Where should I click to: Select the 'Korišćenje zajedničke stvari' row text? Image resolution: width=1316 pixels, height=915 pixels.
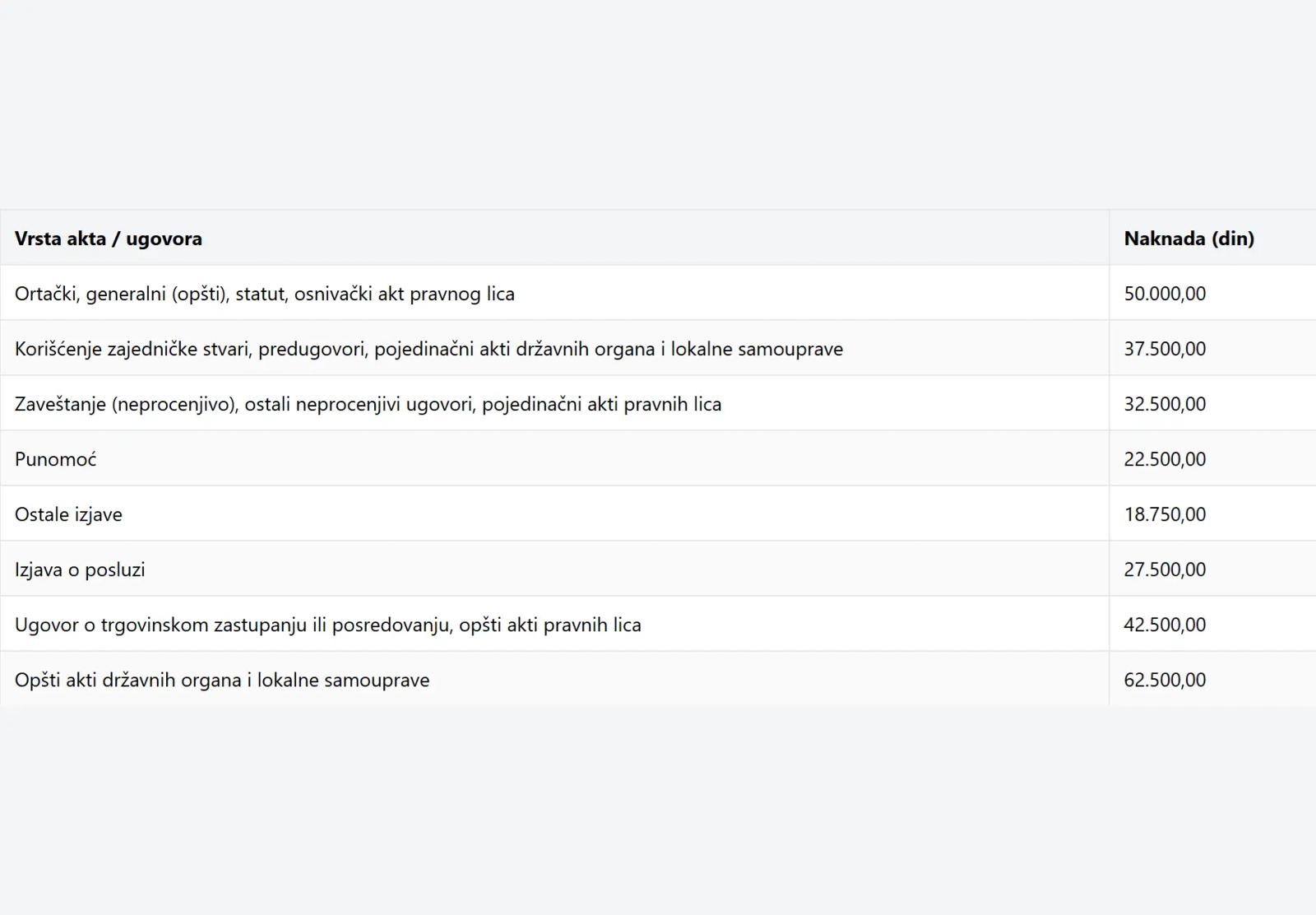429,349
